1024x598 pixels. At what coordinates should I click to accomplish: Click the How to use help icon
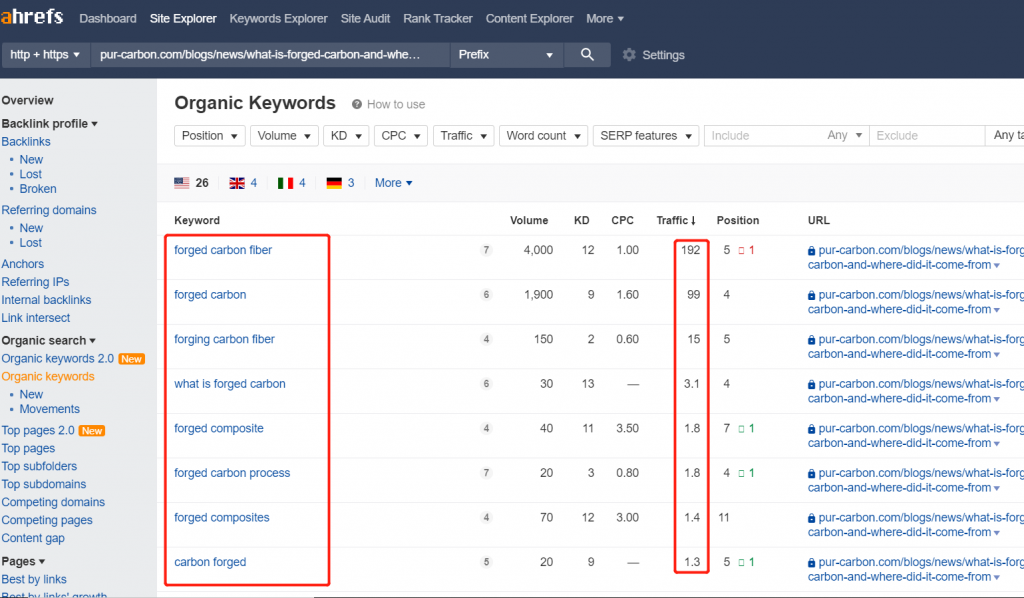(357, 104)
